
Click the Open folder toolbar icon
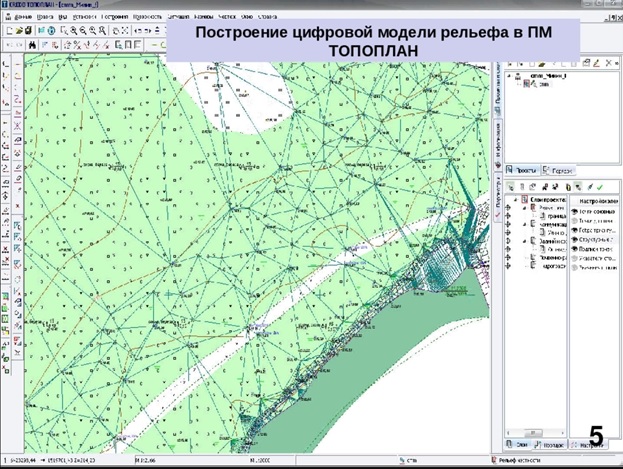click(x=19, y=31)
